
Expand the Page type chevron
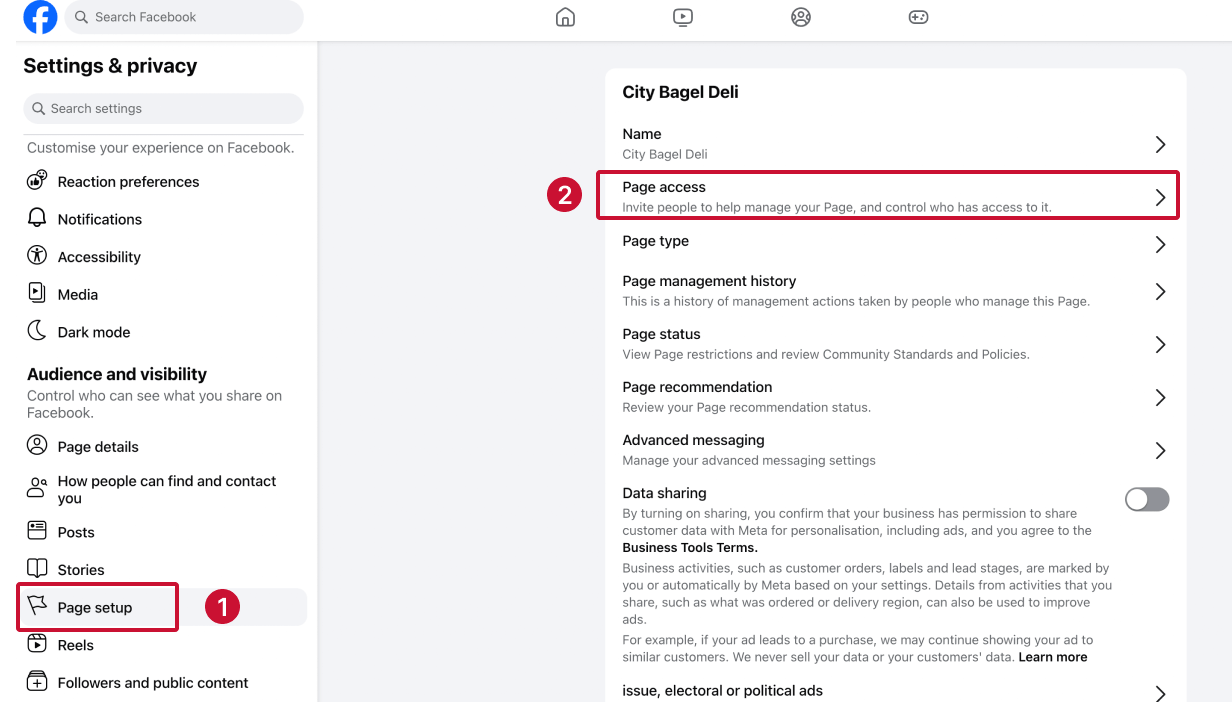coord(1160,244)
